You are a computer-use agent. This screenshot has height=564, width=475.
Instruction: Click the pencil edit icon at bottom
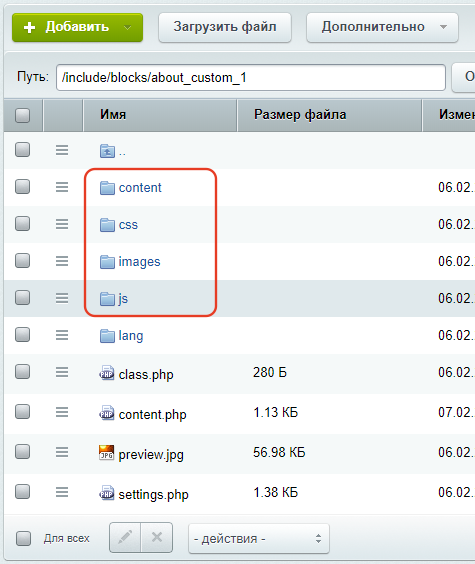click(x=125, y=538)
